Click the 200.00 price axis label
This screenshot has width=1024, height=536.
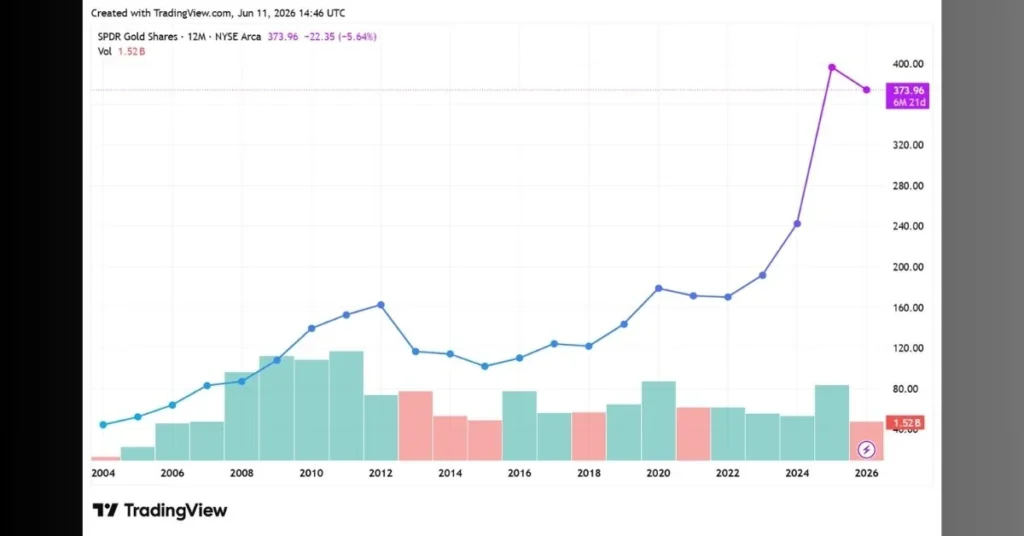[x=908, y=267]
